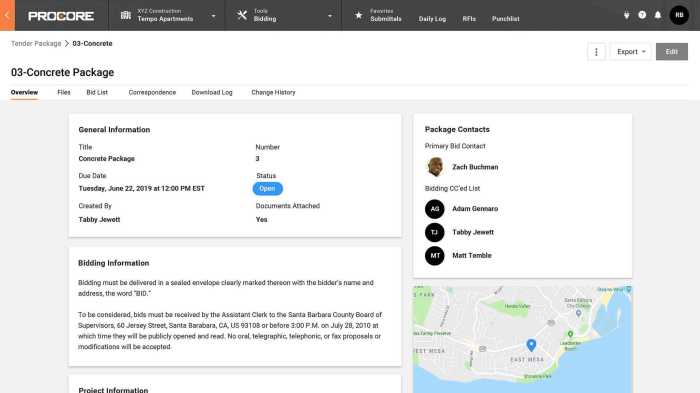Viewport: 700px width, 393px height.
Task: Switch to the Download Log tab
Action: [212, 92]
